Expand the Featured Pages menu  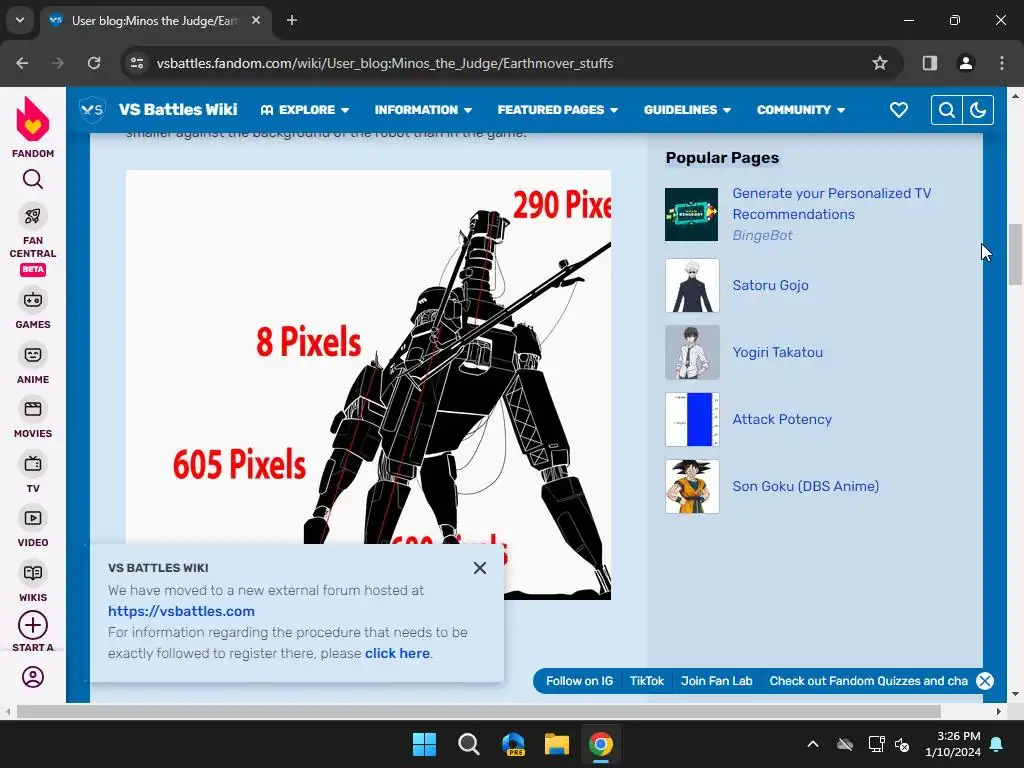click(x=558, y=110)
